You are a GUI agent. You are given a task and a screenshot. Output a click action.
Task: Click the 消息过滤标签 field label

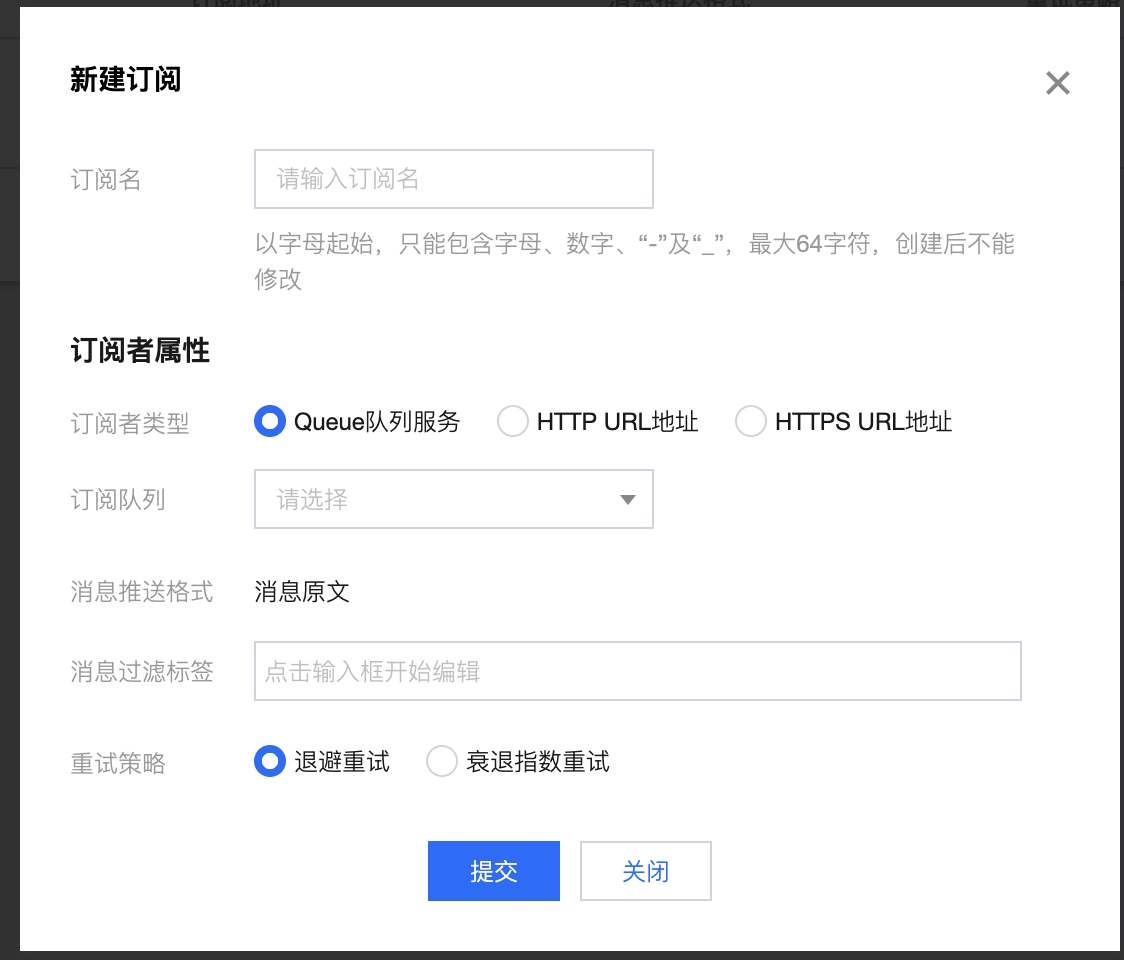coord(142,672)
